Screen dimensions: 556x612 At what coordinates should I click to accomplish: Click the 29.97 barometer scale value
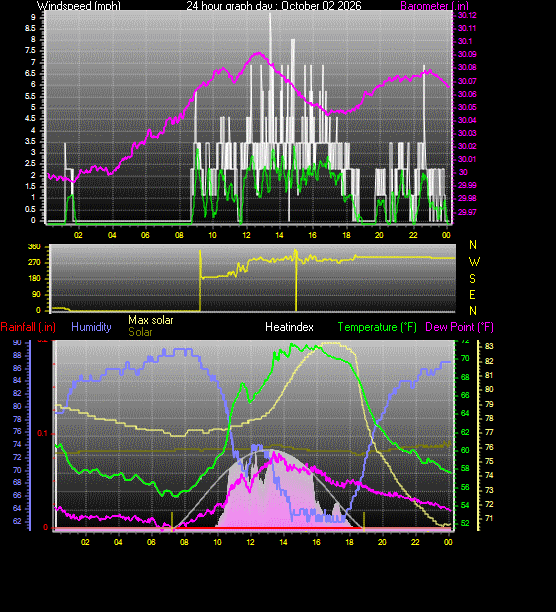(x=467, y=212)
